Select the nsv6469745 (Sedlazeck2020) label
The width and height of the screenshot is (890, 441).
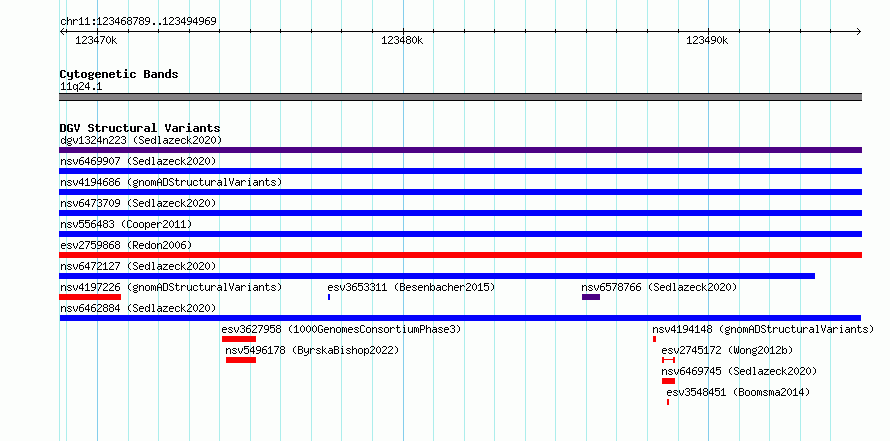coord(740,371)
